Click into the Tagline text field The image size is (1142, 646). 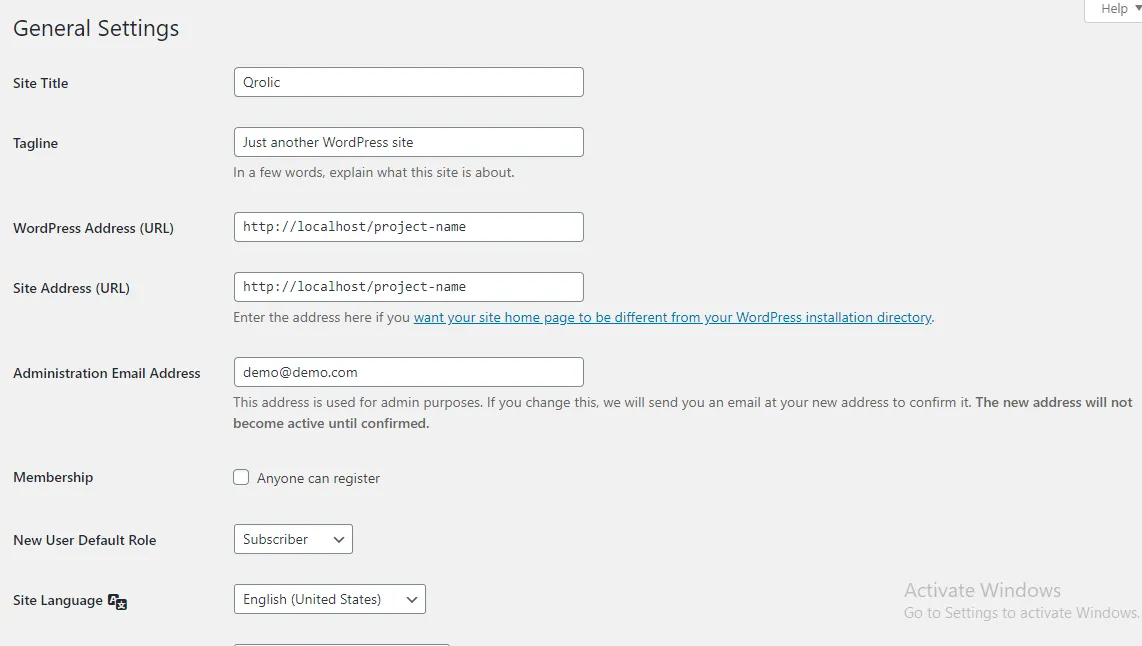[x=408, y=142]
